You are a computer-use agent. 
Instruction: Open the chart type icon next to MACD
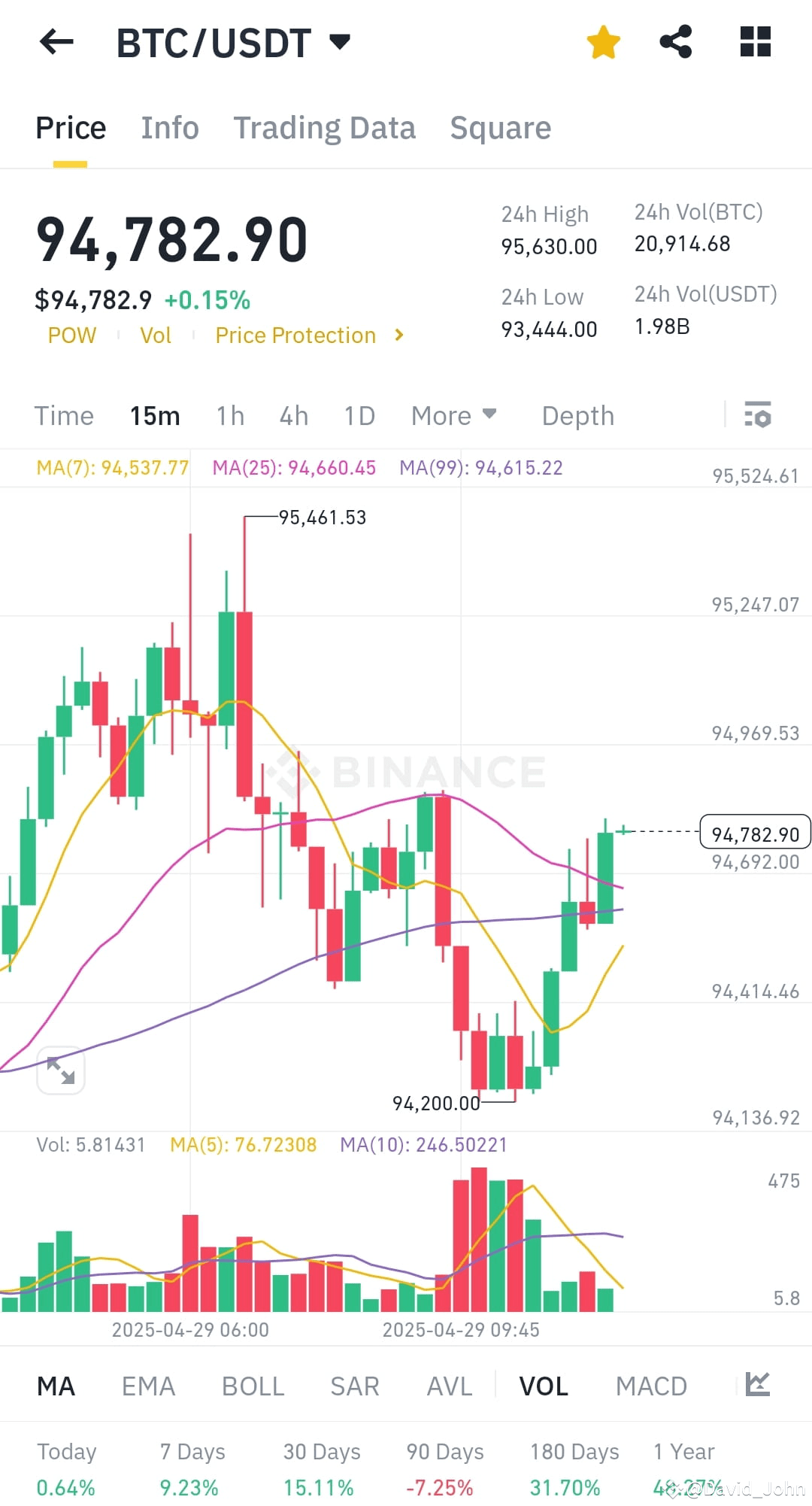point(759,1385)
